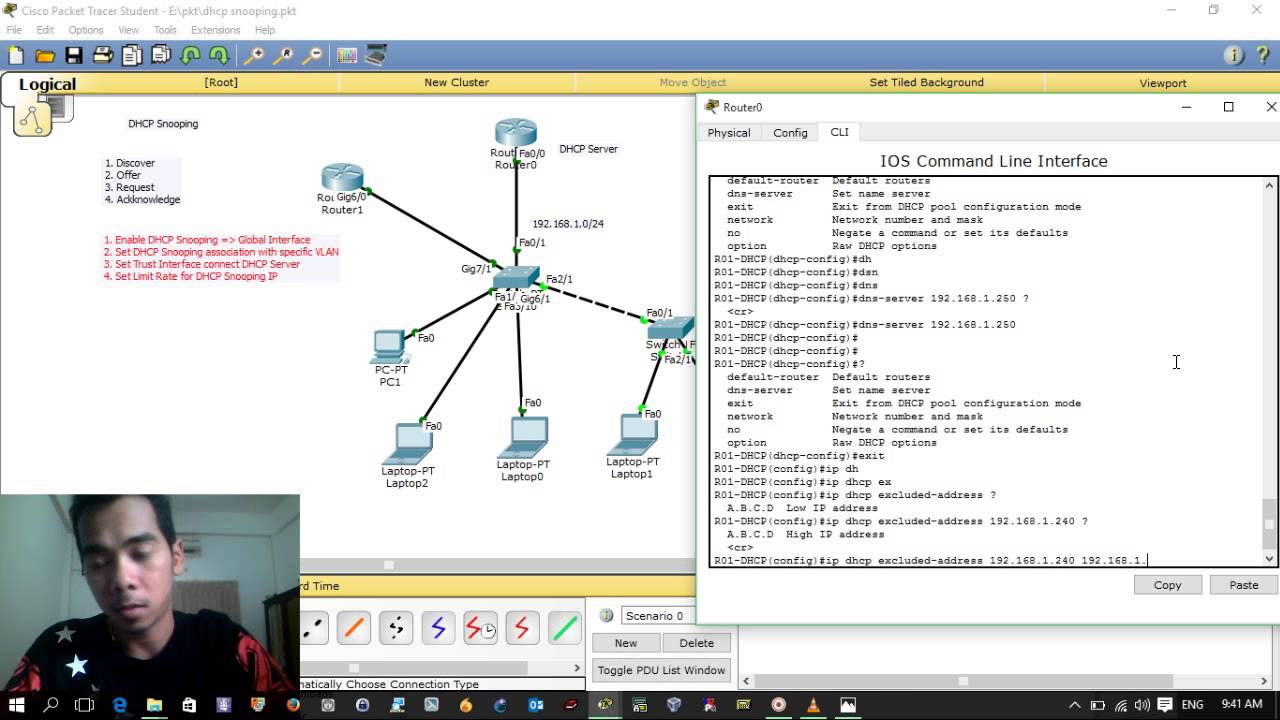Switch to Router0 CLI tab
The height and width of the screenshot is (720, 1280).
click(x=839, y=132)
